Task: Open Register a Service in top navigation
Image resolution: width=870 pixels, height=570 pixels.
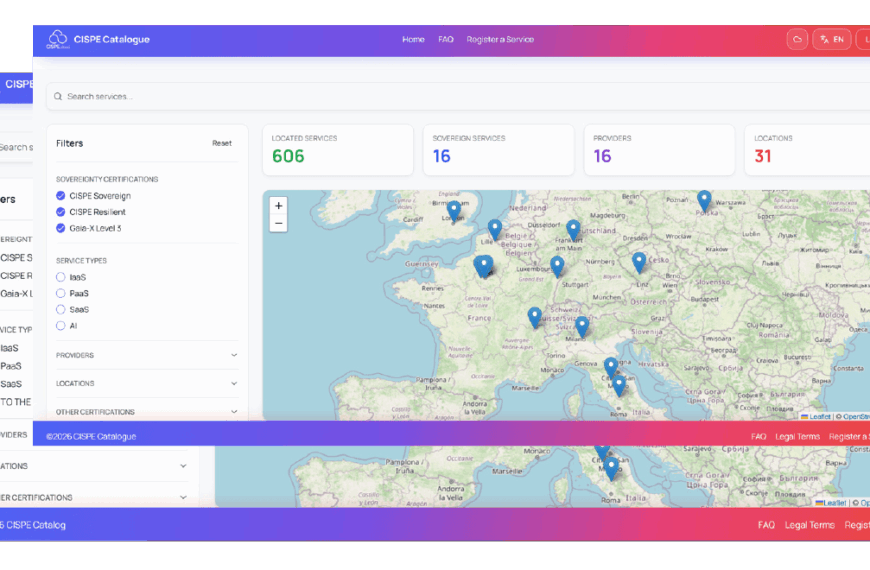Action: point(500,39)
